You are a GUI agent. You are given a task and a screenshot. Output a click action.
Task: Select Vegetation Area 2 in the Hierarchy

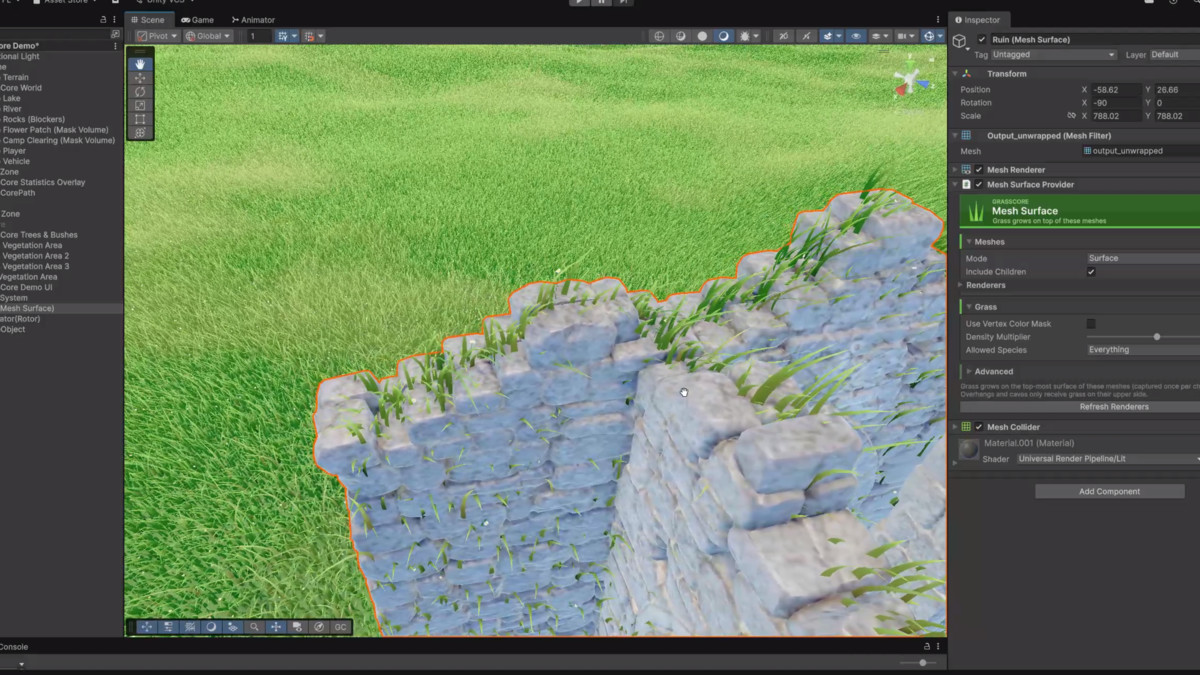pyautogui.click(x=35, y=256)
